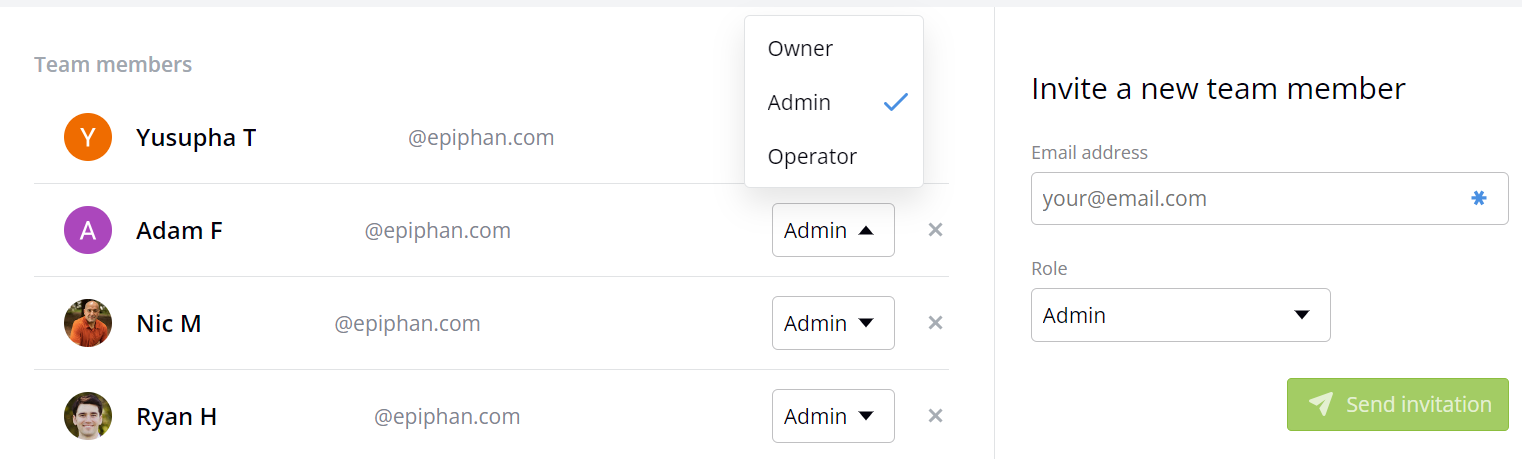Collapse Adam F's Admin role dropdown

click(833, 230)
